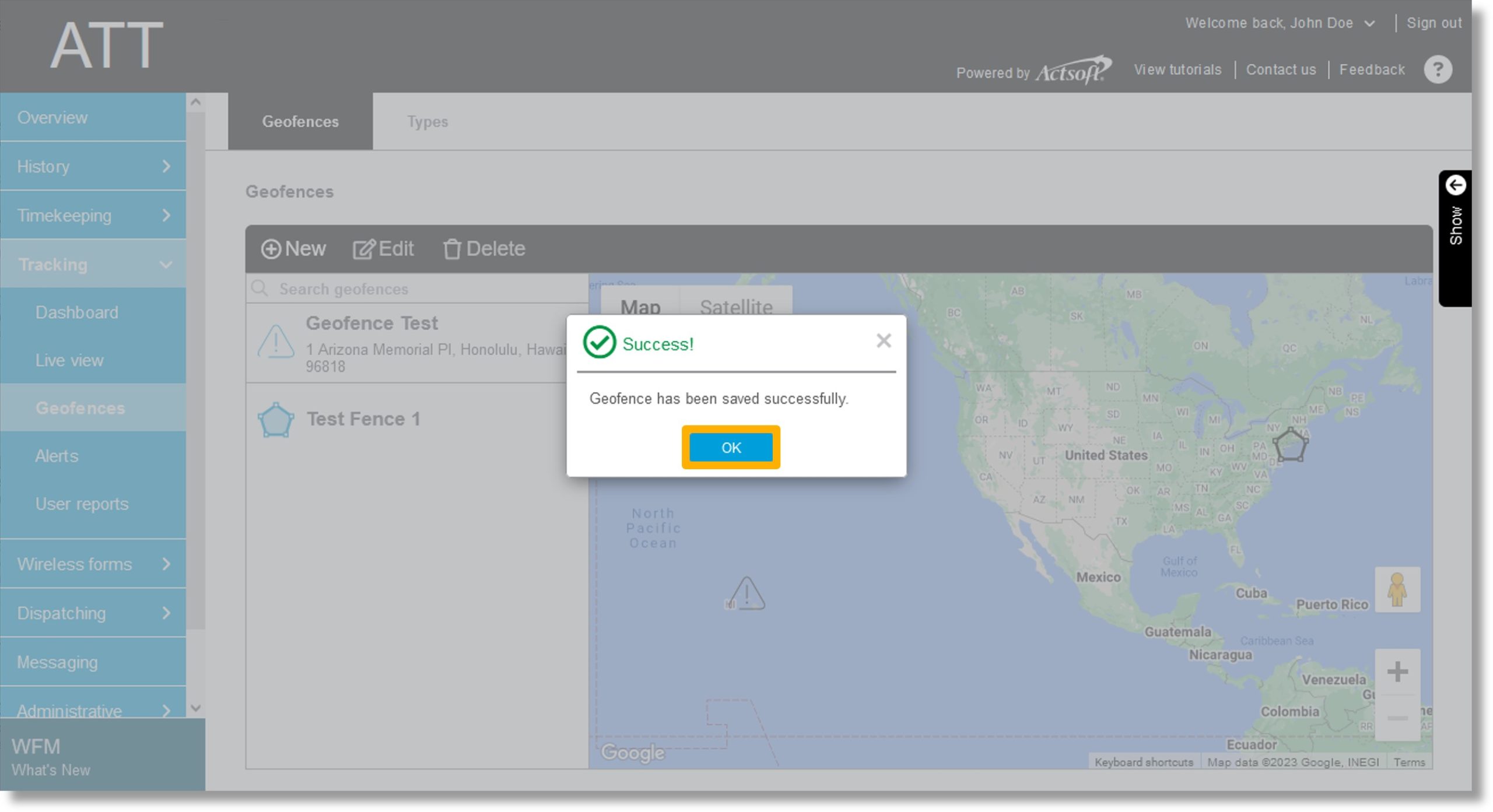Viewport: 1493px width, 812px height.
Task: Click sidebar scroll down arrow
Action: coord(195,708)
